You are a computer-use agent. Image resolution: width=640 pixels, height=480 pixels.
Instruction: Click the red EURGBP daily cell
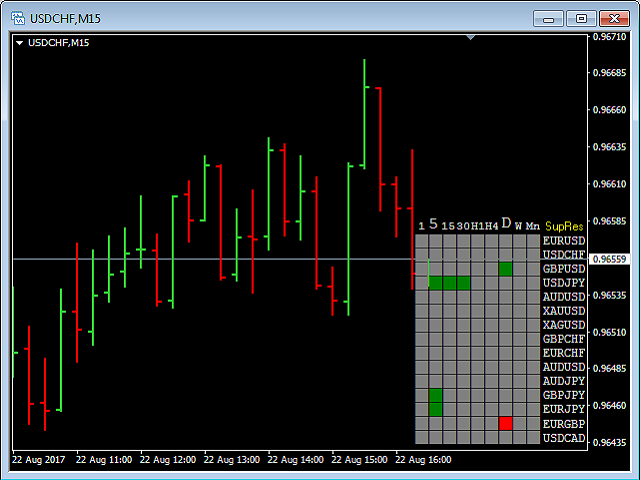point(505,424)
